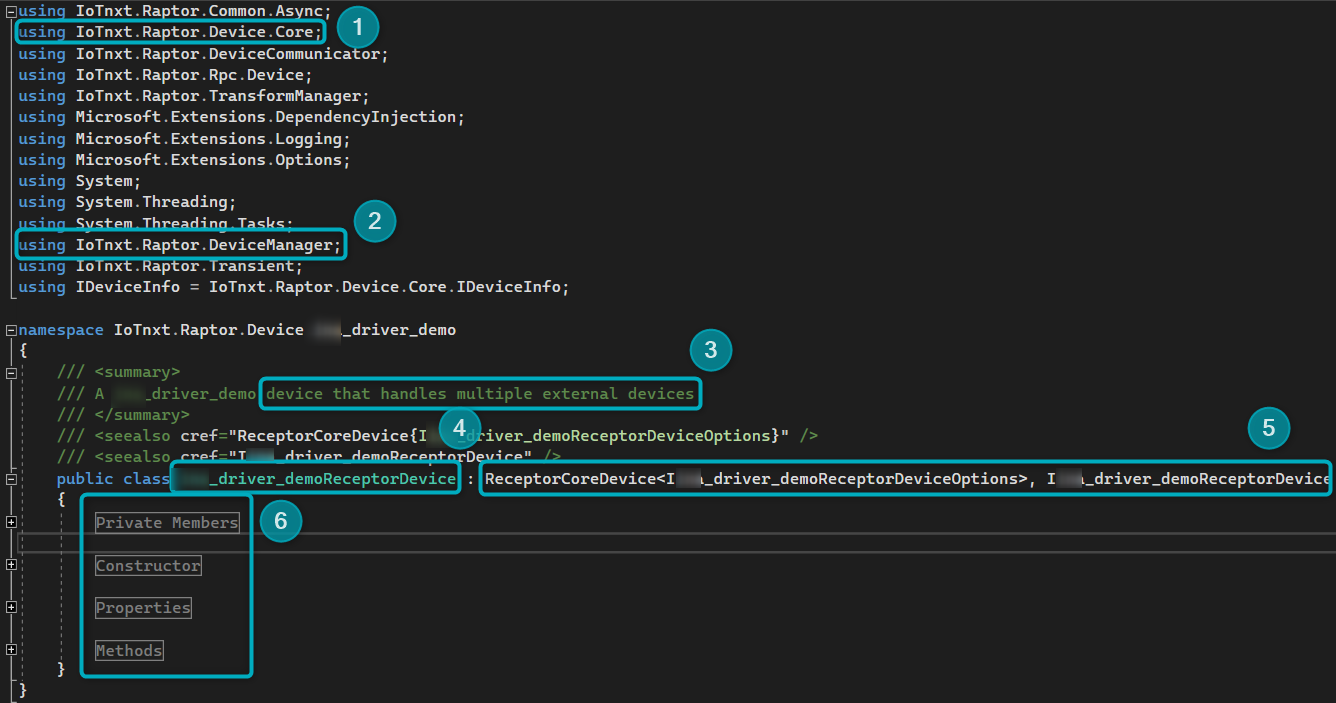Expand Properties region using its plus icon
1336x703 pixels.
11,607
